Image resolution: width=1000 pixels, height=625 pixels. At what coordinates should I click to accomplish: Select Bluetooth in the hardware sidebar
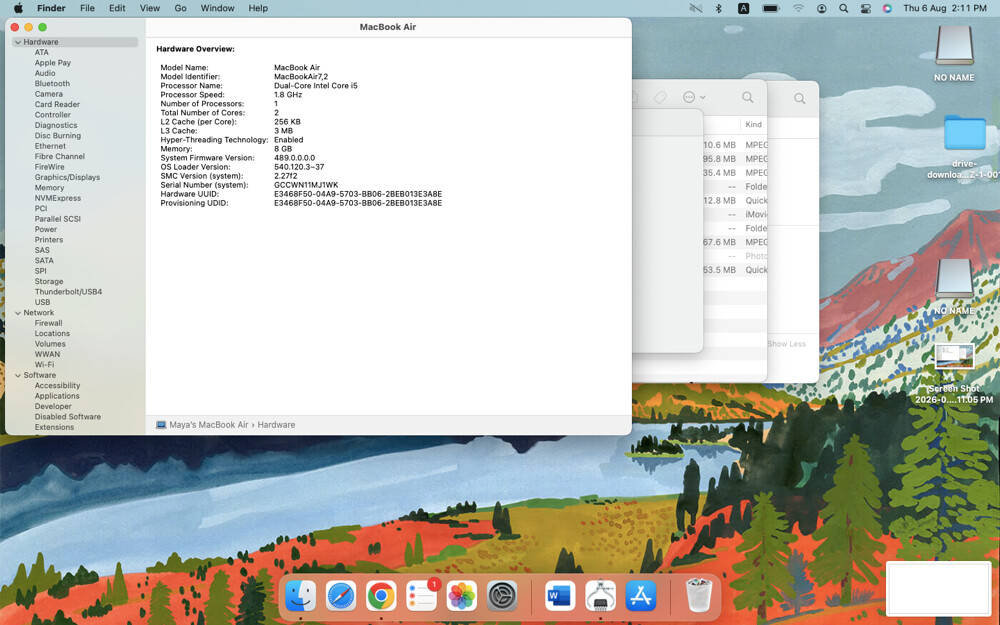pos(52,84)
